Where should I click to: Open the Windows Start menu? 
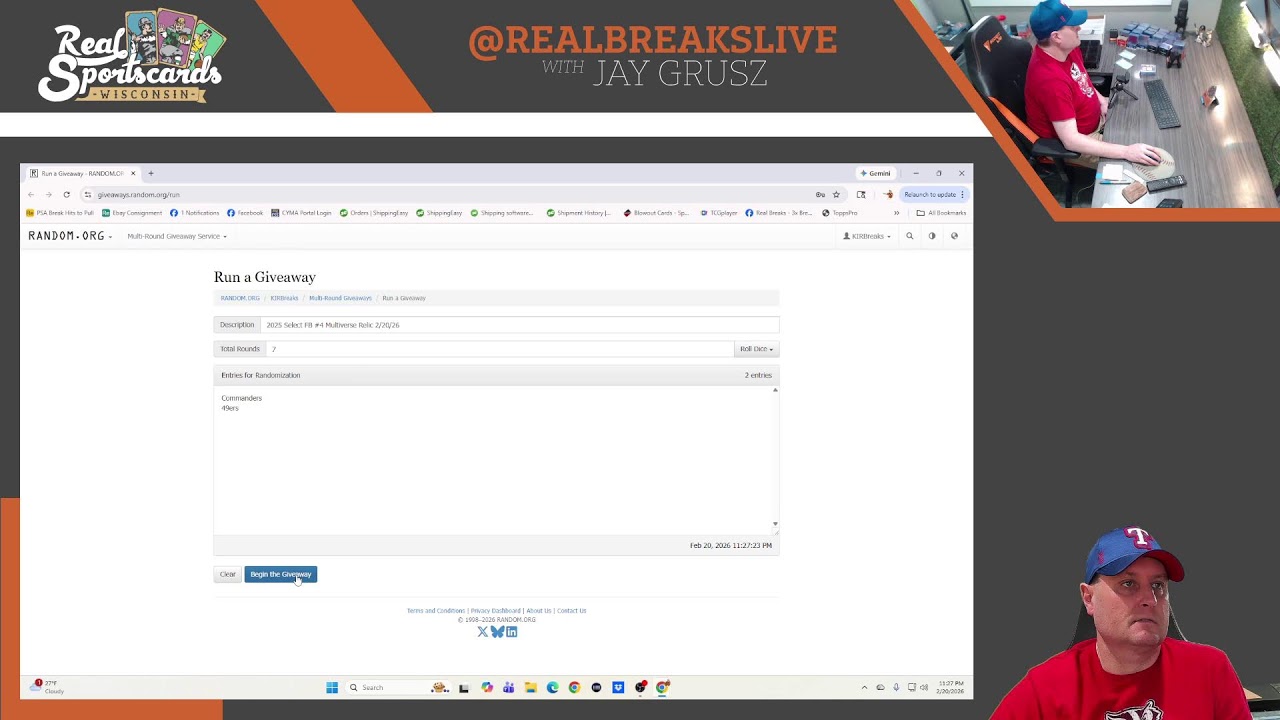(332, 688)
